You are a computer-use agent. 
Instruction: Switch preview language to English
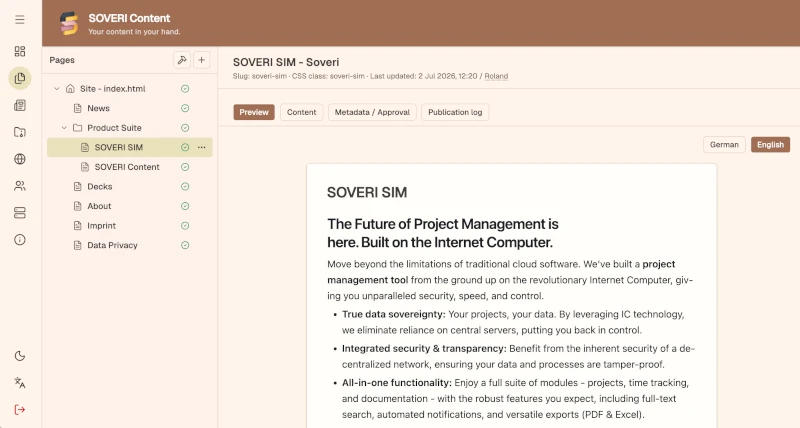click(x=770, y=145)
